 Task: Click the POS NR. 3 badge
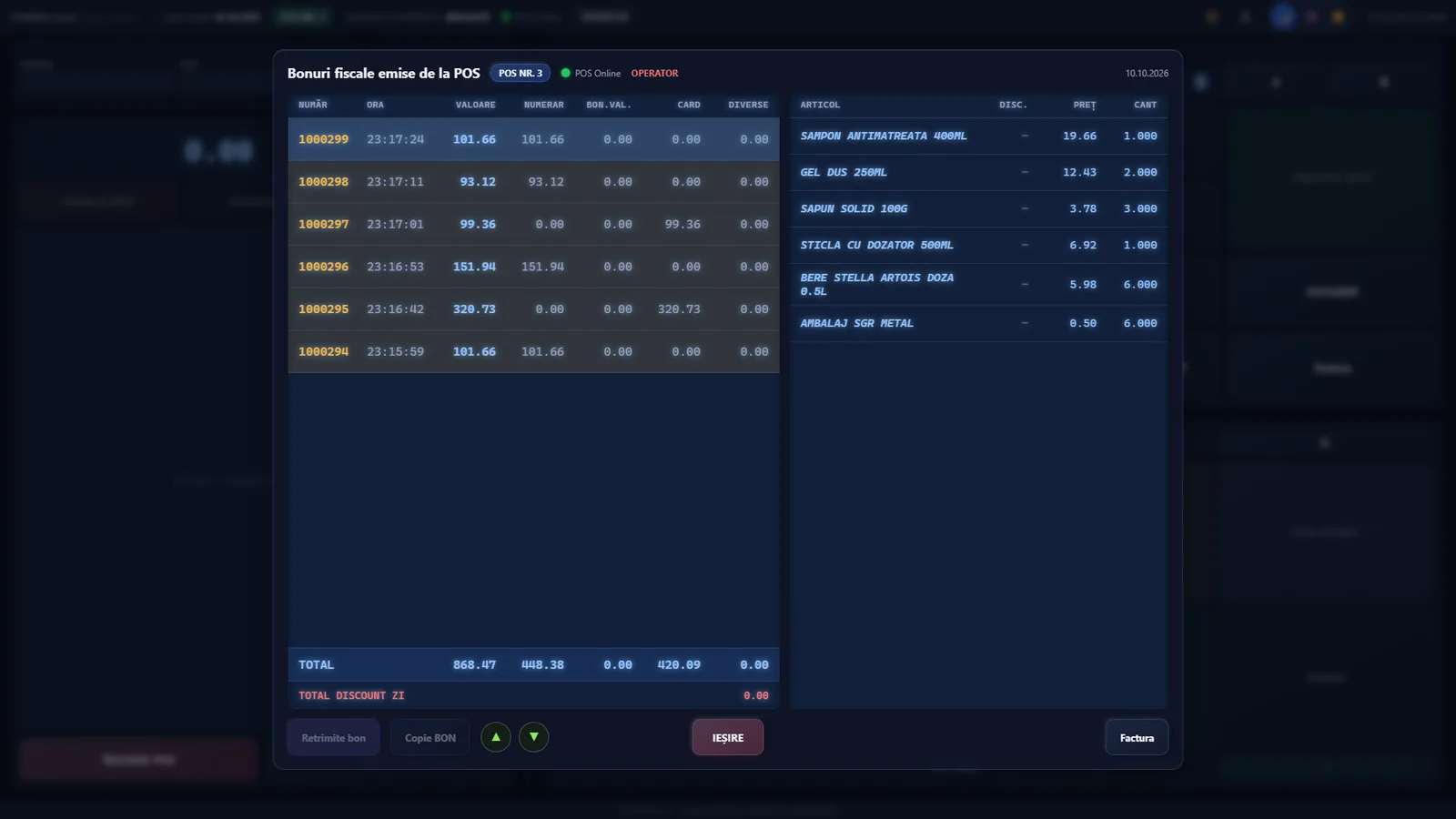pos(521,73)
